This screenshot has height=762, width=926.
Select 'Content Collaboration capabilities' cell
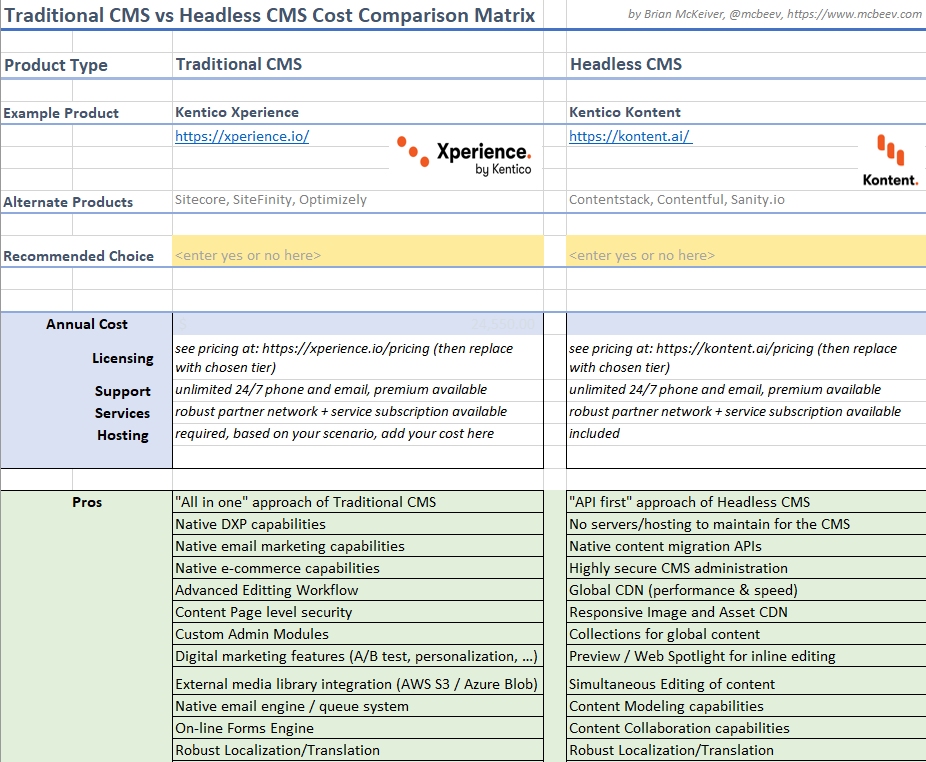click(746, 728)
